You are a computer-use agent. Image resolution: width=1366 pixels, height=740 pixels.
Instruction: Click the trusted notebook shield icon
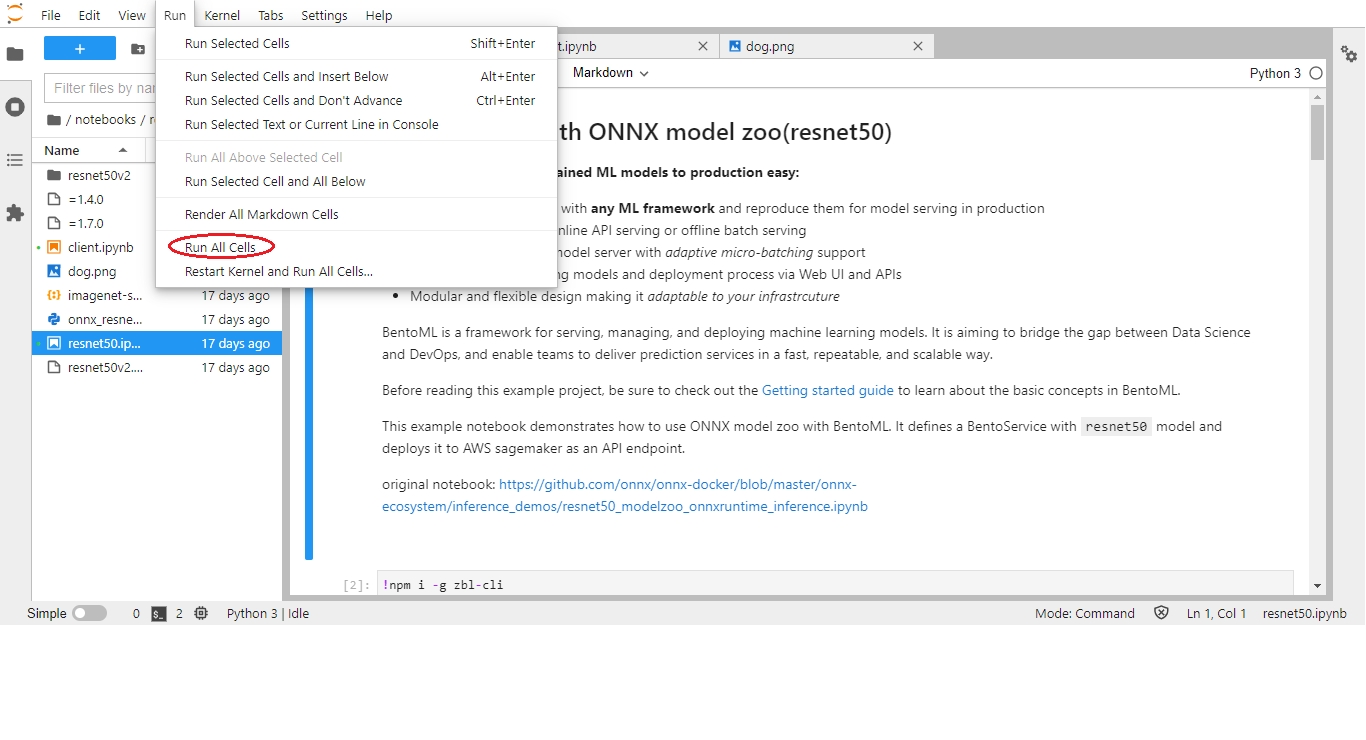click(x=1161, y=614)
